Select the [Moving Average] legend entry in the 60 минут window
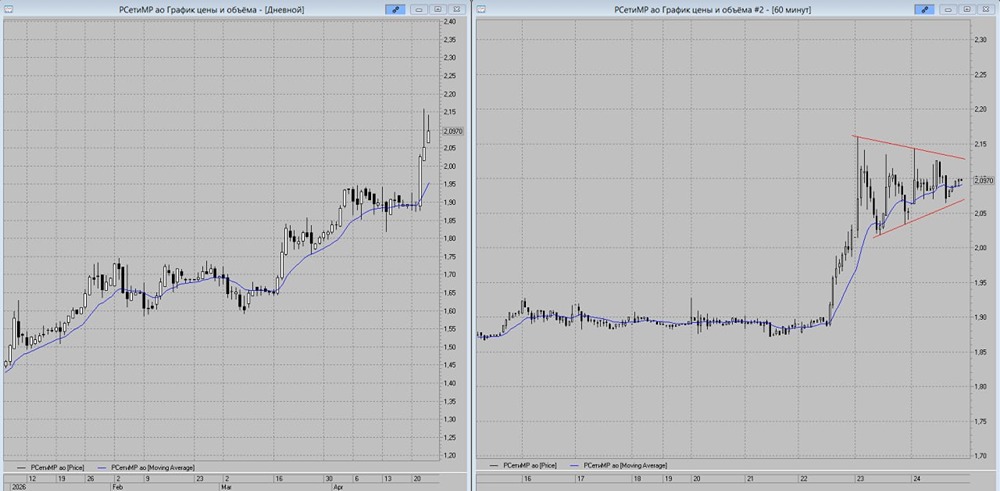 coord(619,467)
